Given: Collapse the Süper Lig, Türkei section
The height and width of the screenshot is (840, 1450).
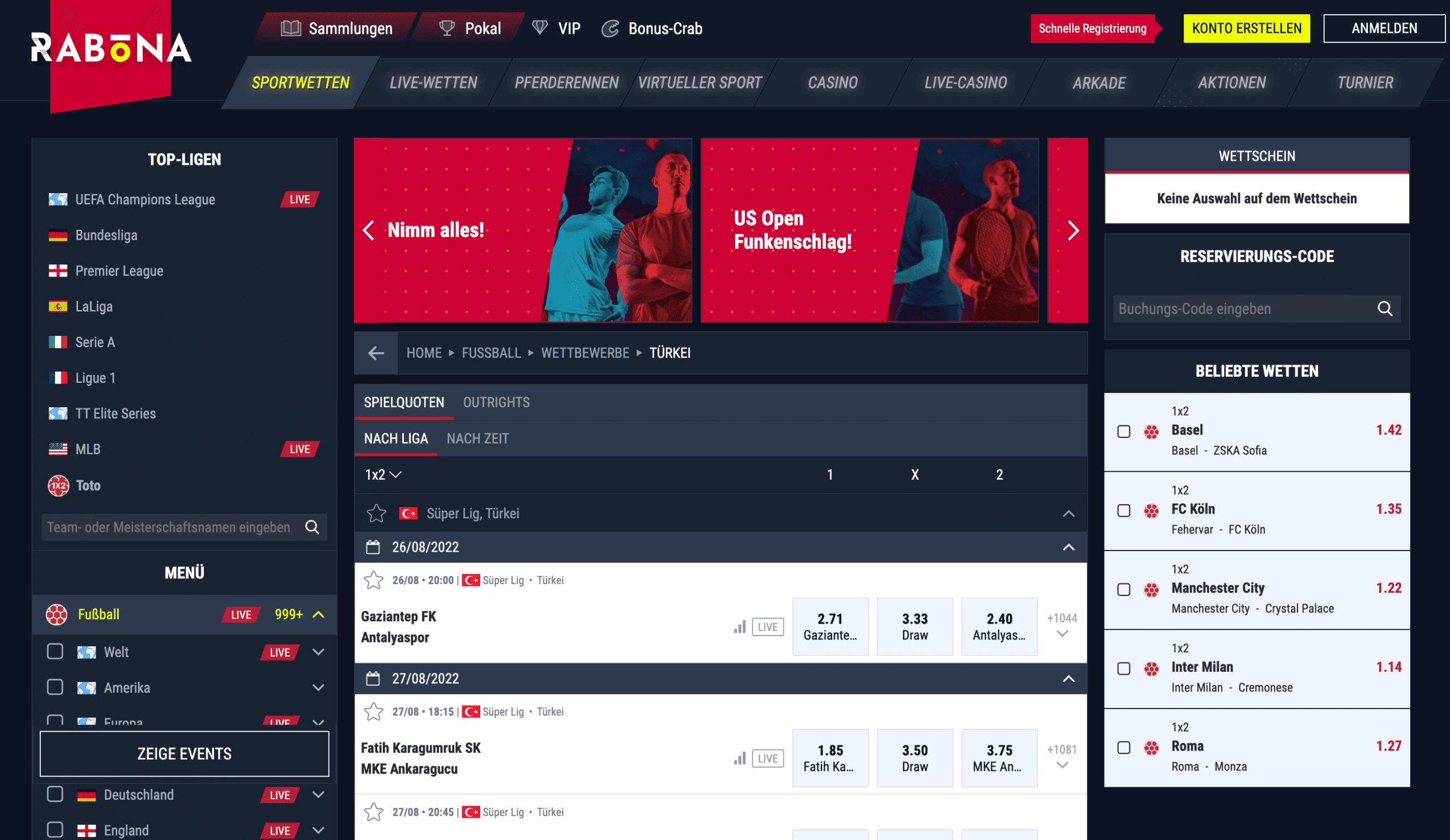Looking at the screenshot, I should 1068,513.
